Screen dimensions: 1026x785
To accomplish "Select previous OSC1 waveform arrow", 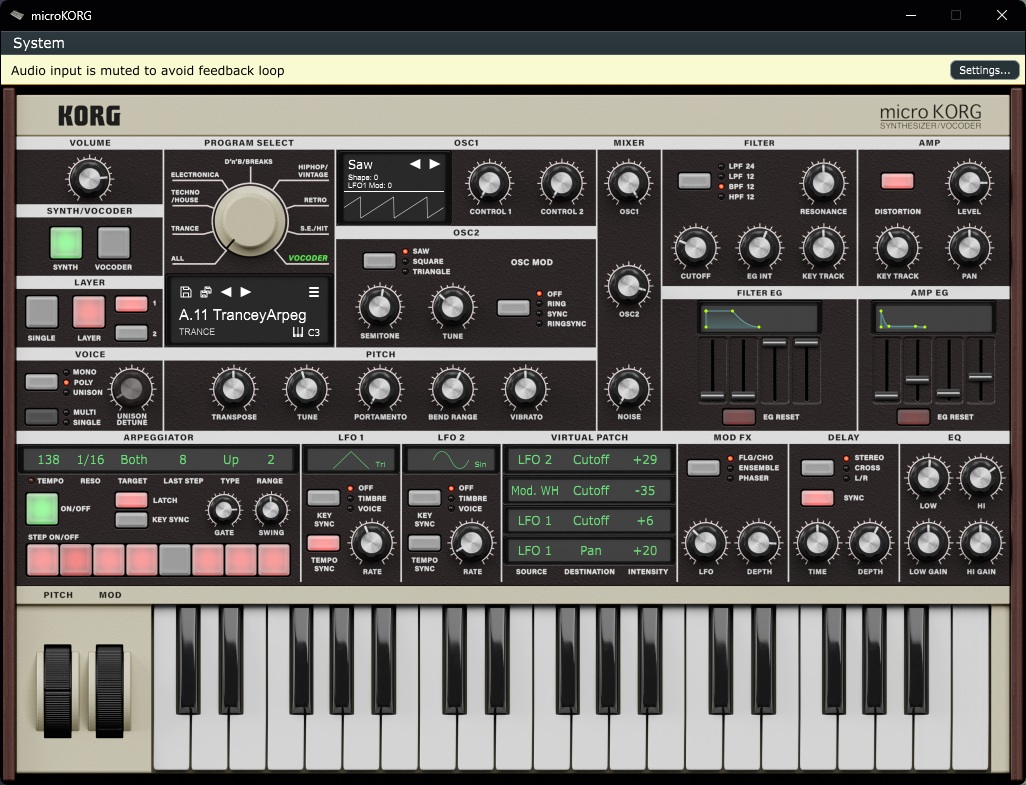I will (415, 164).
